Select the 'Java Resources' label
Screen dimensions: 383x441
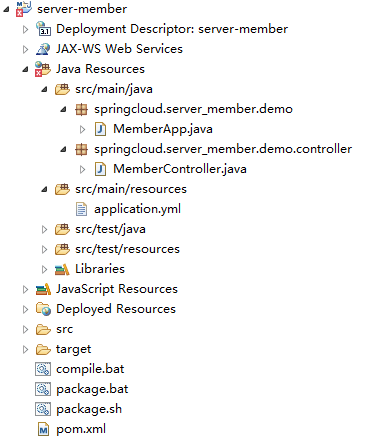click(x=100, y=69)
